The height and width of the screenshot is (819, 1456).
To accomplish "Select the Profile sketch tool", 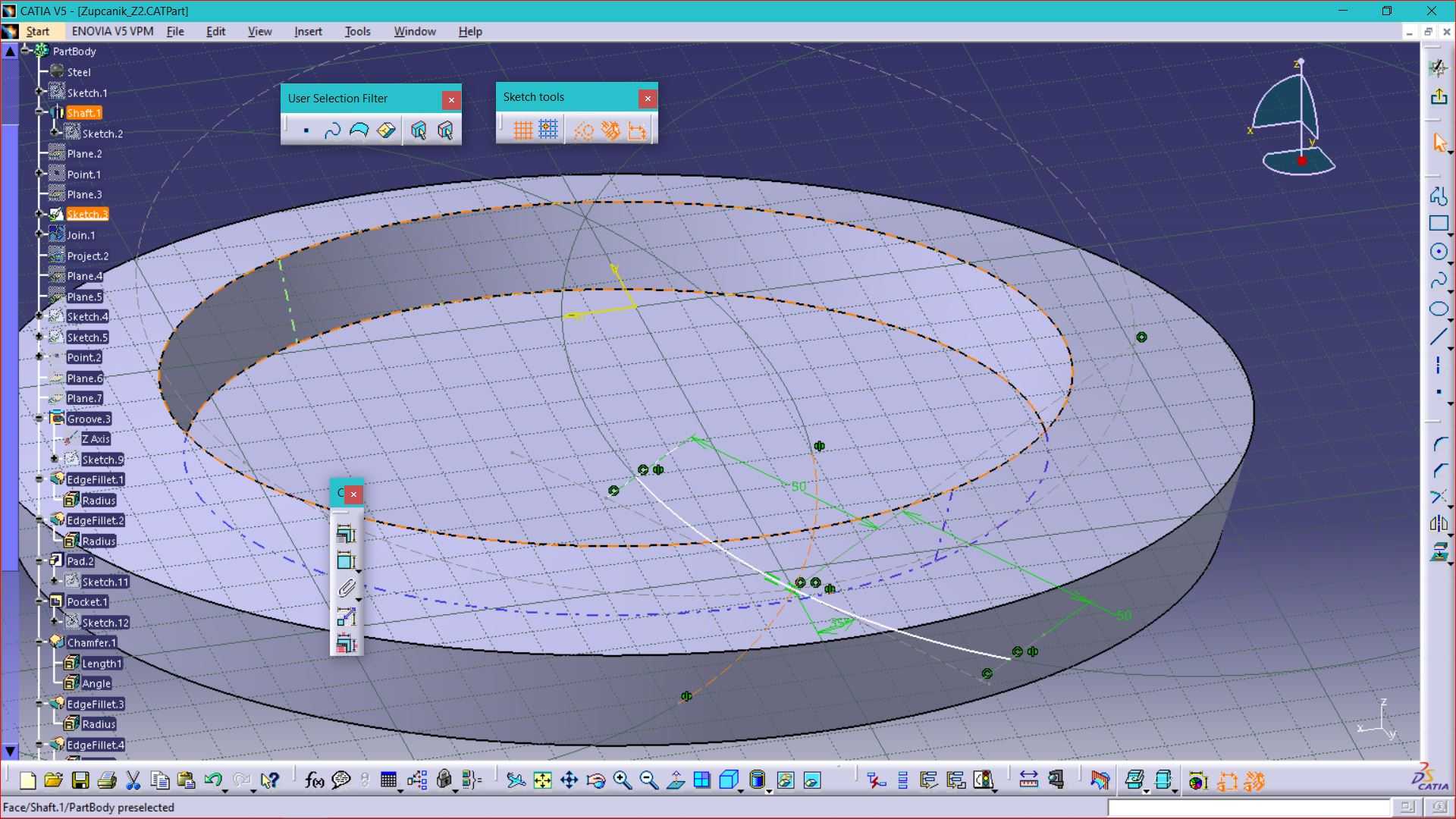I will pos(1439,196).
